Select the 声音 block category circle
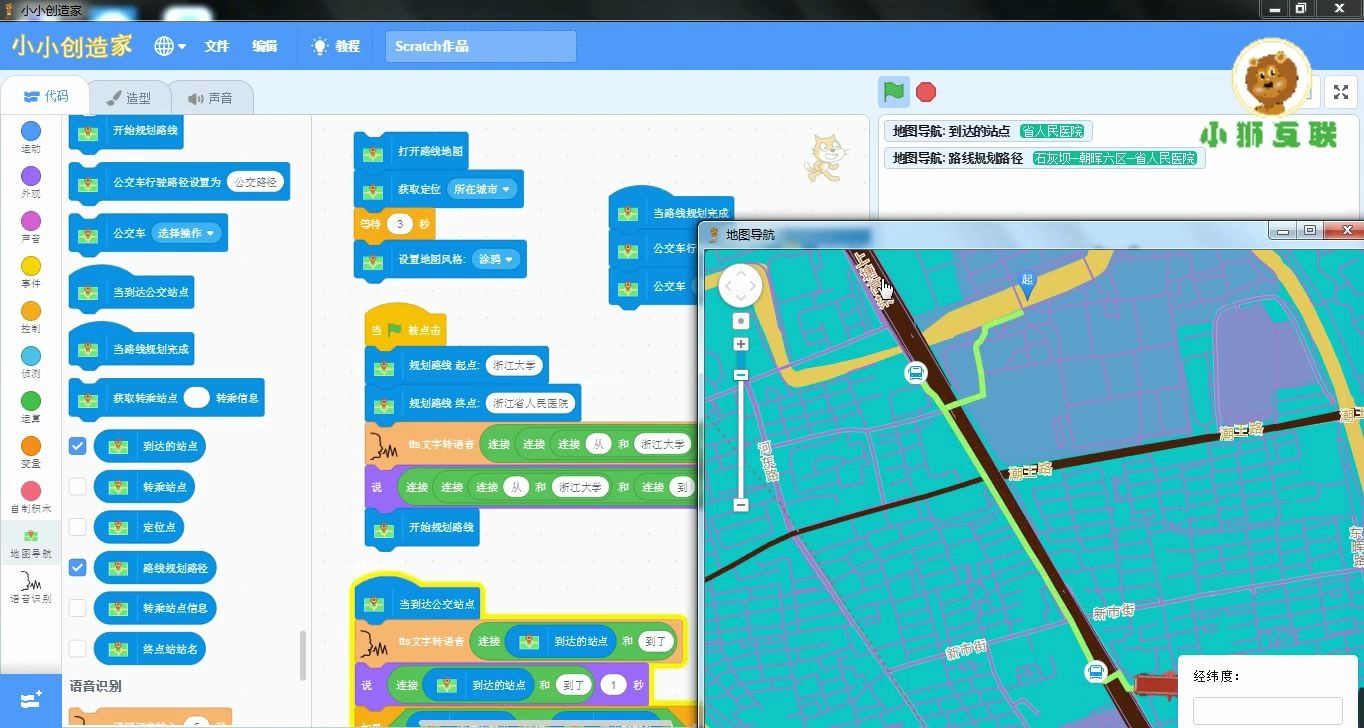This screenshot has height=728, width=1364. 31,221
